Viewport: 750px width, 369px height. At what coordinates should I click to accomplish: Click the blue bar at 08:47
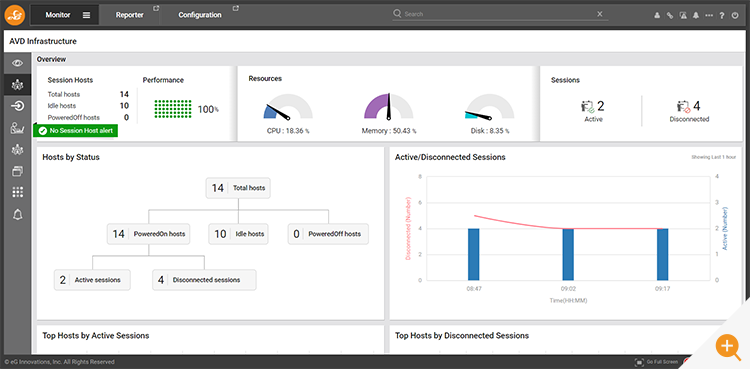[x=474, y=254]
